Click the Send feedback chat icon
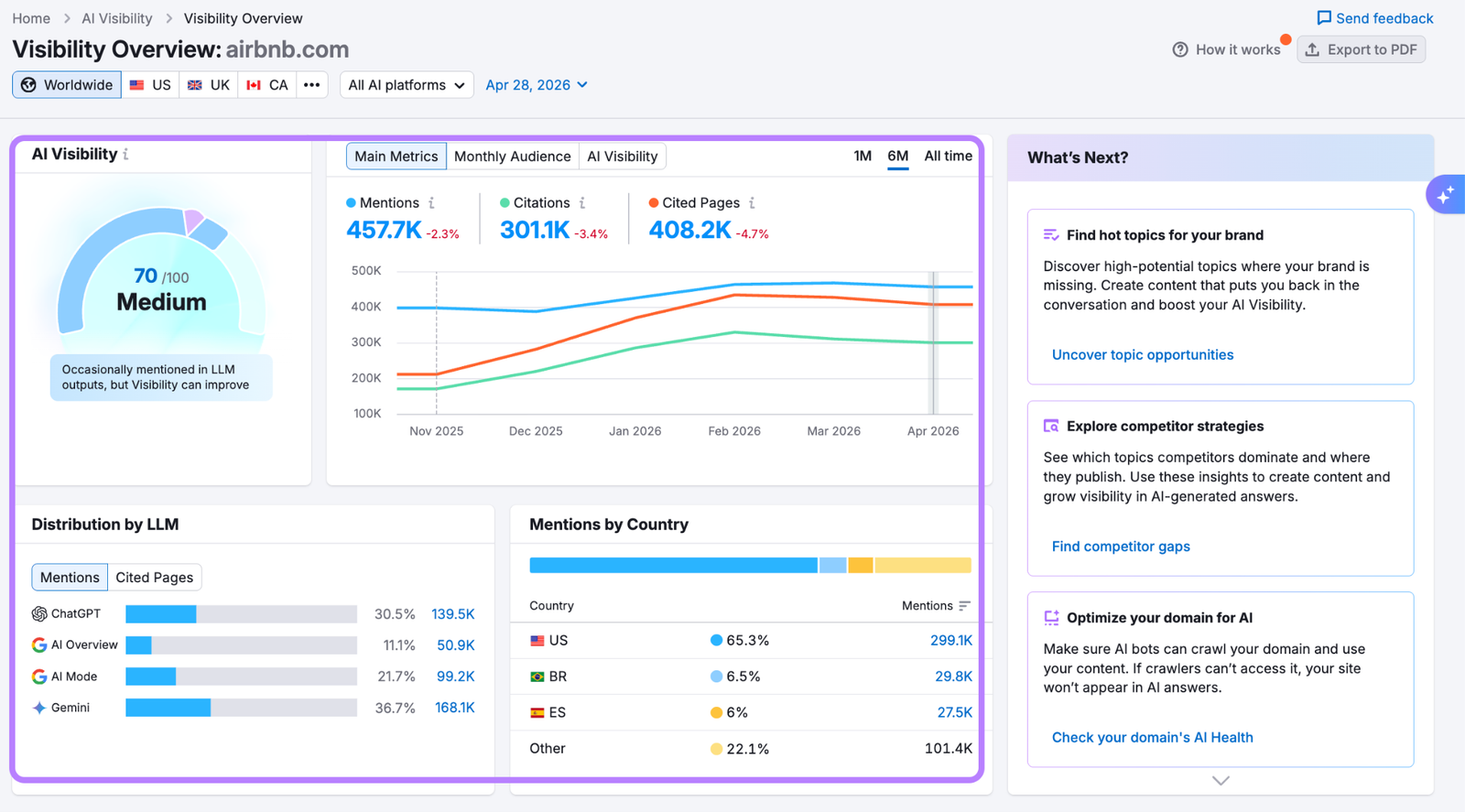Image resolution: width=1465 pixels, height=812 pixels. tap(1324, 18)
